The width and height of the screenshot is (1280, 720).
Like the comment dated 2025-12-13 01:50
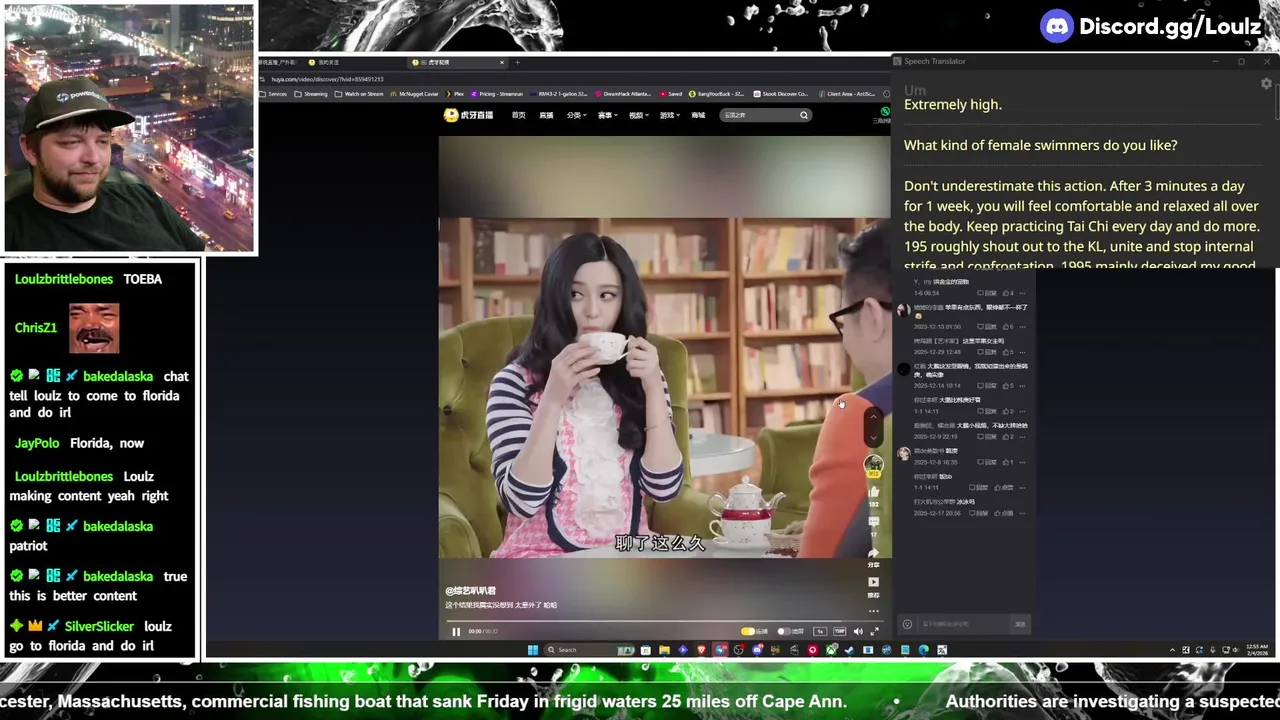[1008, 326]
